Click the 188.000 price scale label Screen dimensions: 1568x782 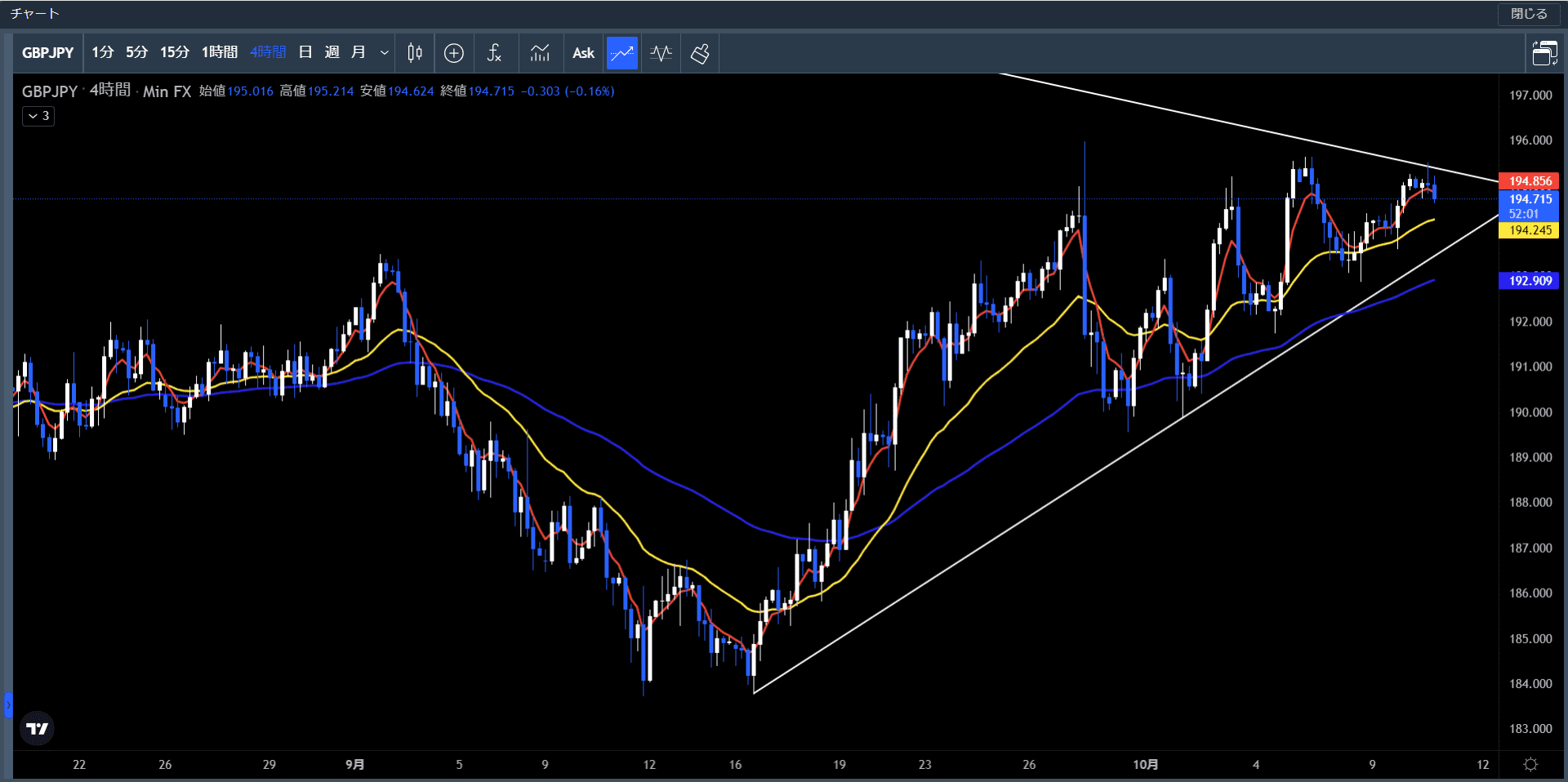[x=1530, y=503]
